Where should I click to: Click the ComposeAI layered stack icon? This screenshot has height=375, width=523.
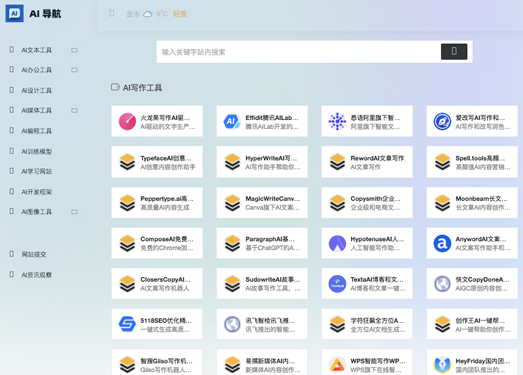tap(127, 243)
